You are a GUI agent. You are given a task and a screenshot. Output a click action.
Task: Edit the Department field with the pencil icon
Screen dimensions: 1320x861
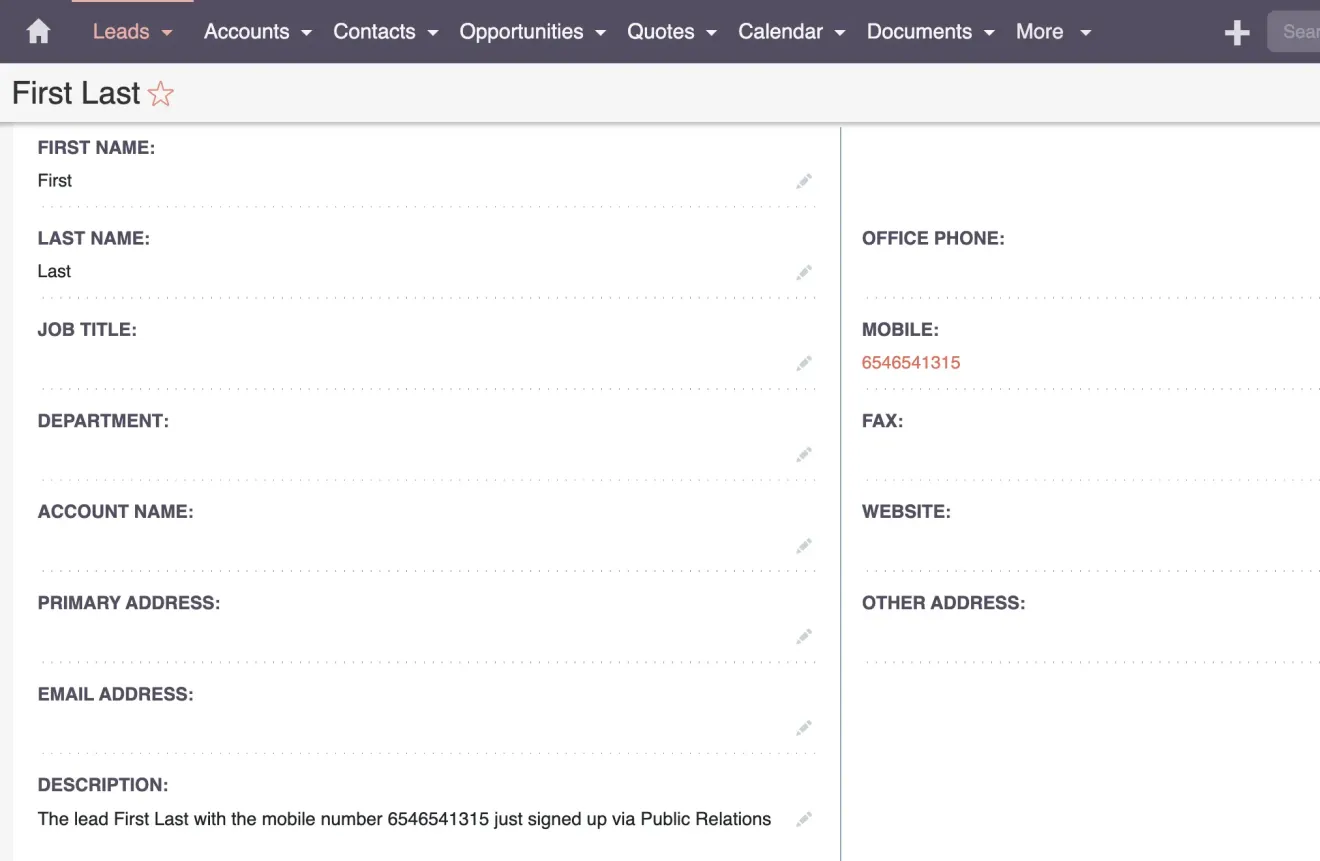click(804, 454)
